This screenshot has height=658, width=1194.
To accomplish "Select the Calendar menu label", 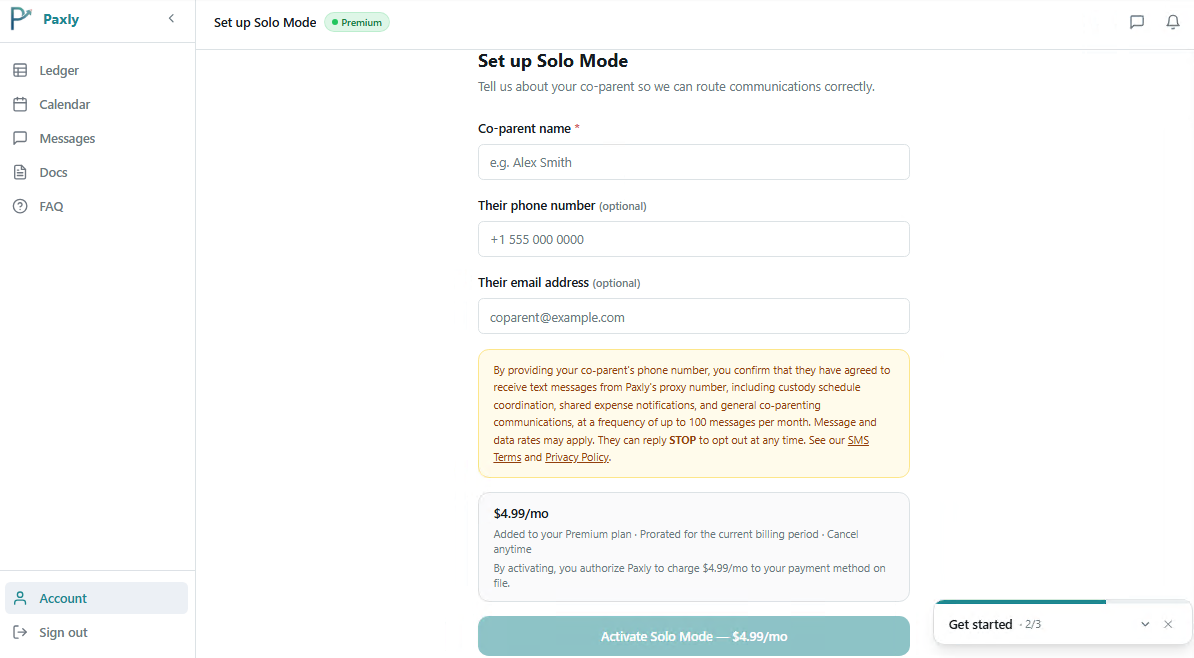I will (x=65, y=104).
